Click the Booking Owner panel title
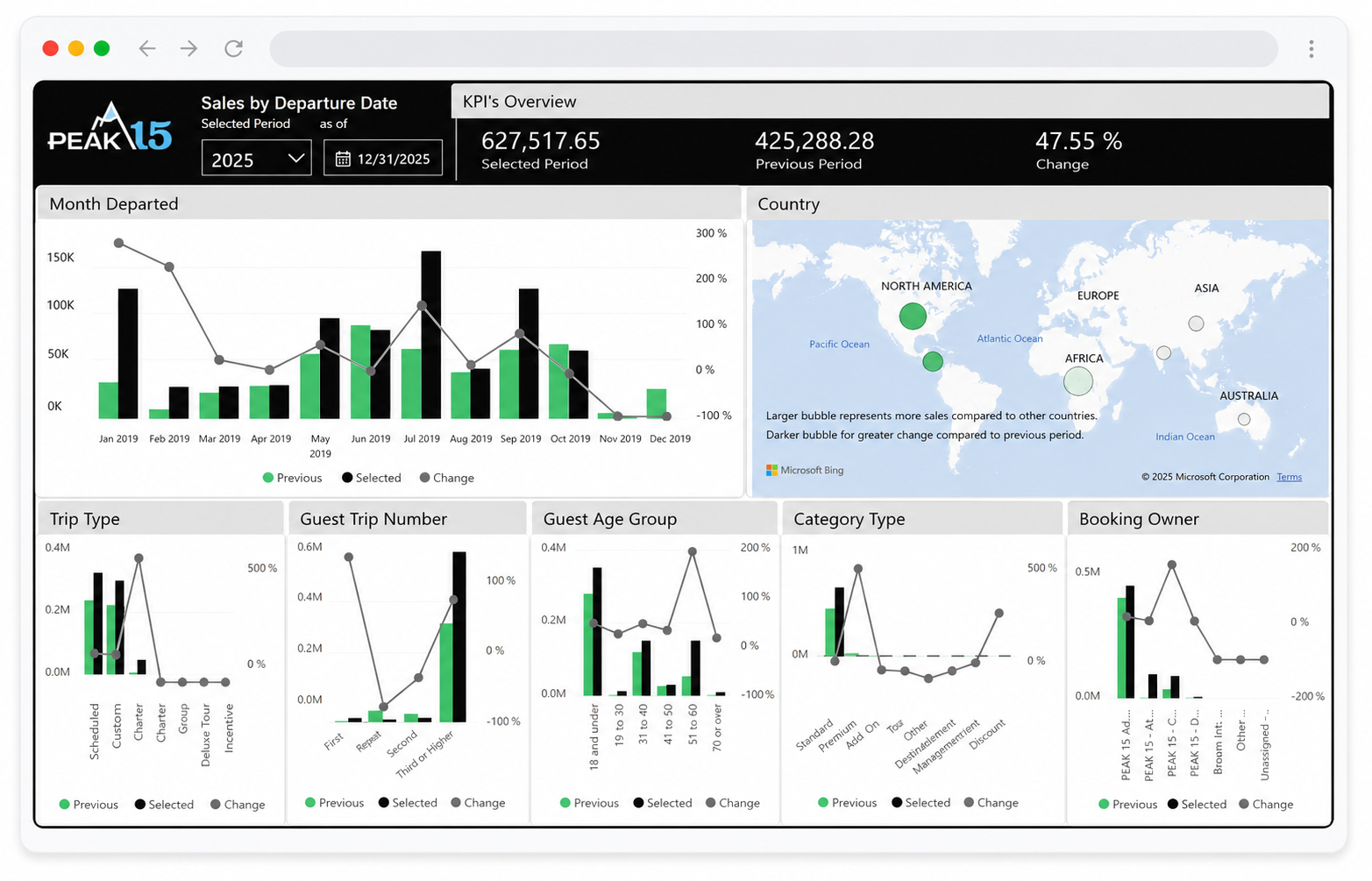This screenshot has height=881, width=1372. [1139, 519]
